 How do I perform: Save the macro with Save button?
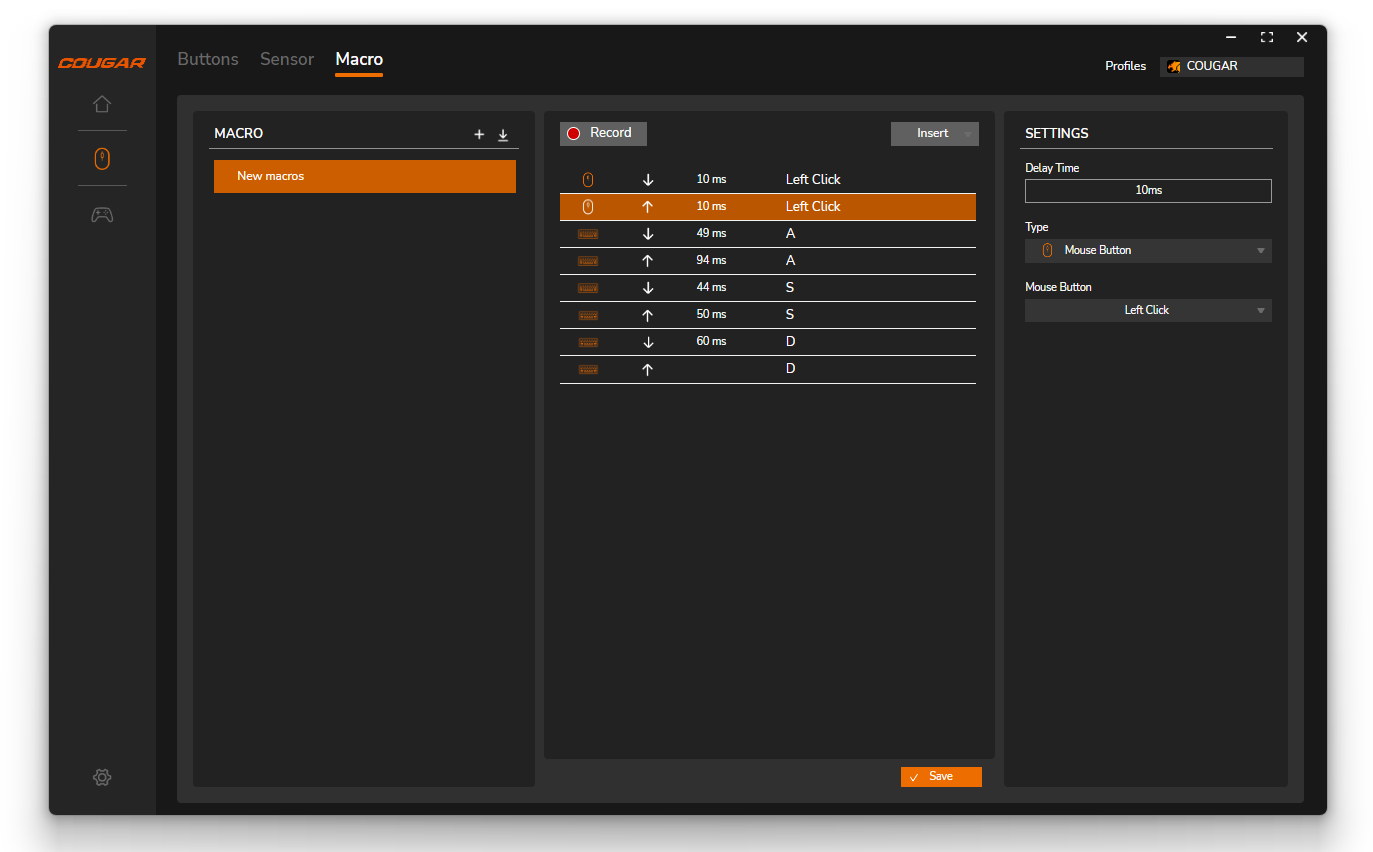941,777
